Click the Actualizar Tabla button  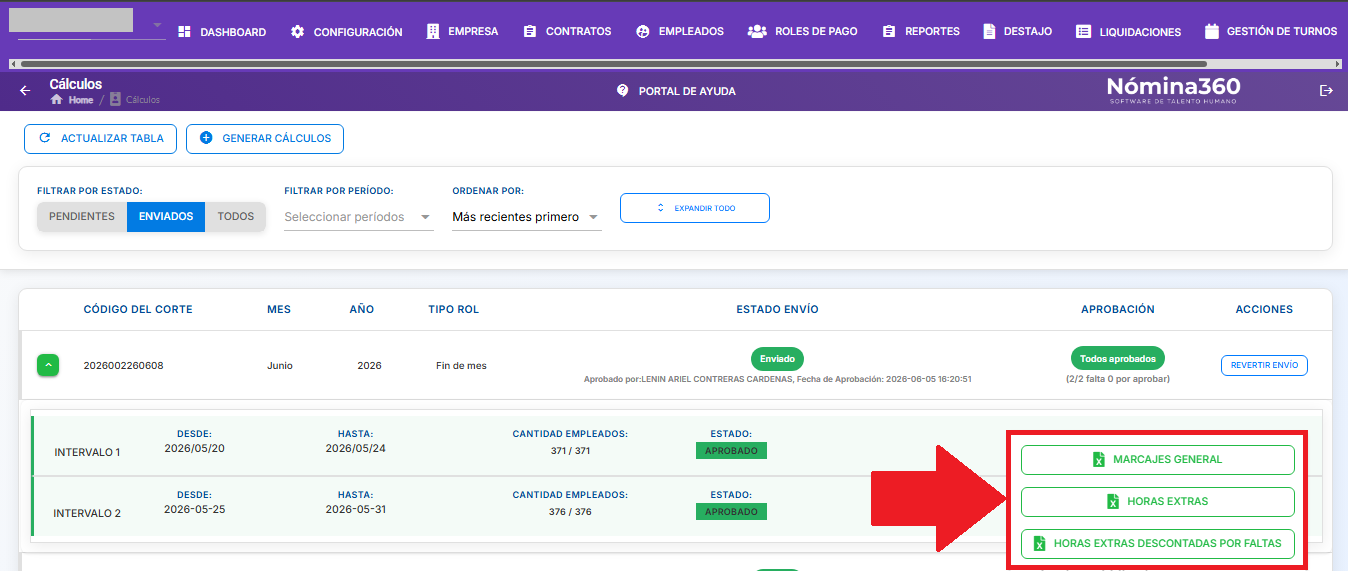pos(100,138)
